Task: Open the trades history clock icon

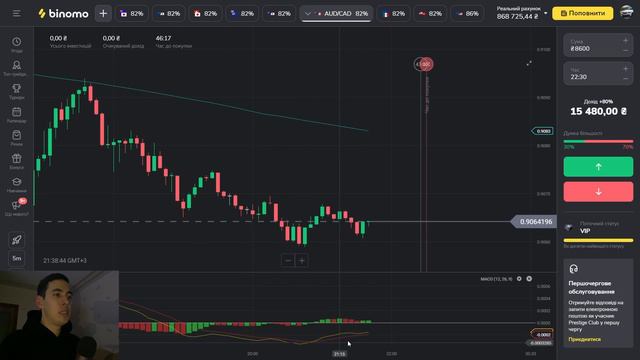Action: pyautogui.click(x=17, y=42)
